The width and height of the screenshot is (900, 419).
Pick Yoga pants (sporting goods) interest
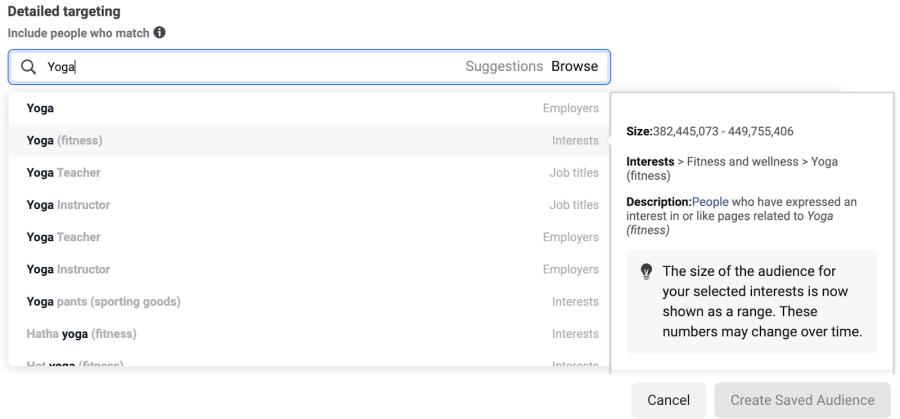[309, 301]
